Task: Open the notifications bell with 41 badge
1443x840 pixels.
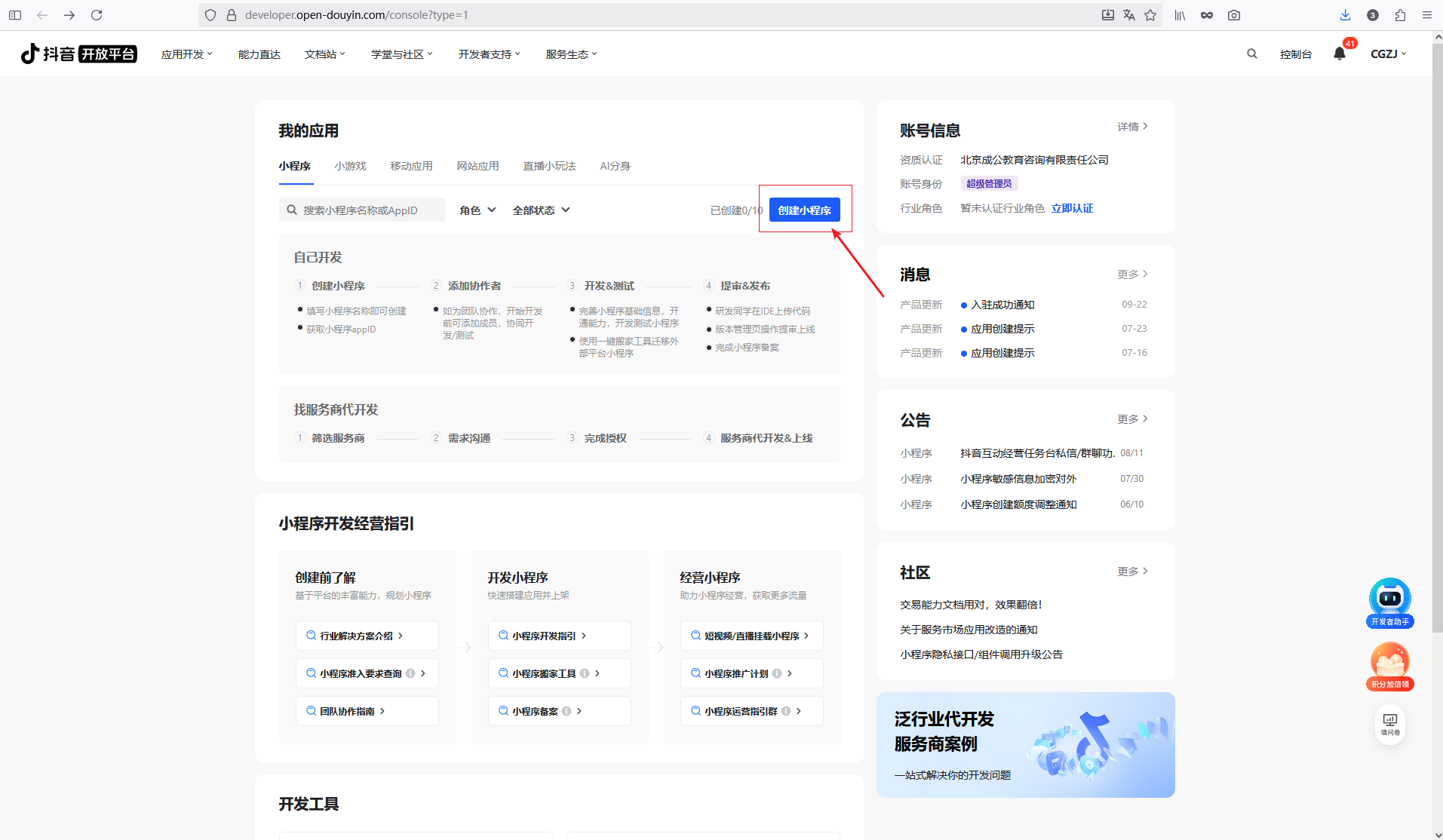Action: [x=1340, y=54]
